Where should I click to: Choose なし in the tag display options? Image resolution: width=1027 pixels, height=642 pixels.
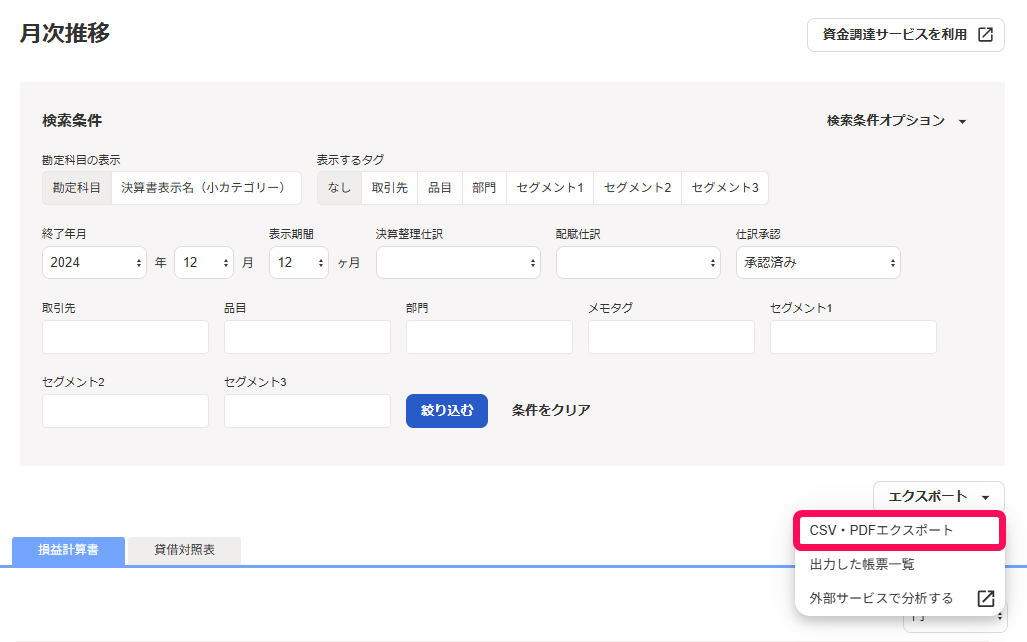[x=339, y=188]
